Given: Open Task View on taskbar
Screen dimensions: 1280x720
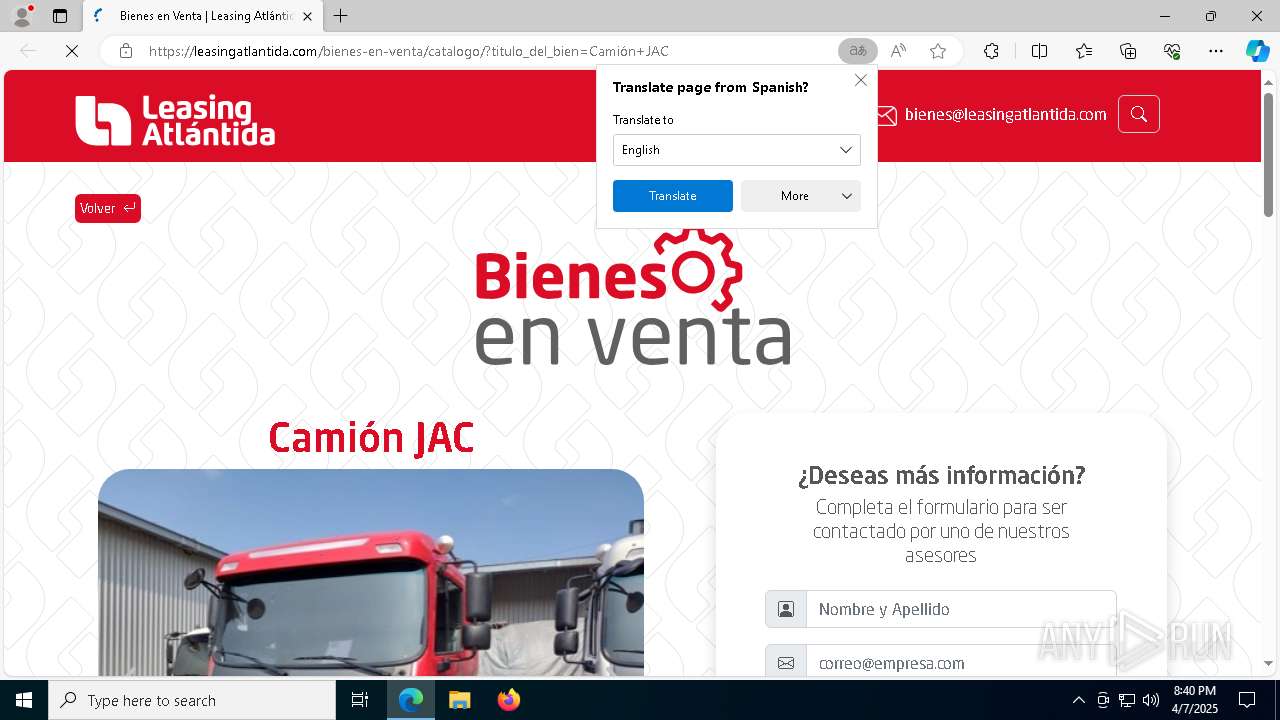Looking at the screenshot, I should pos(360,700).
